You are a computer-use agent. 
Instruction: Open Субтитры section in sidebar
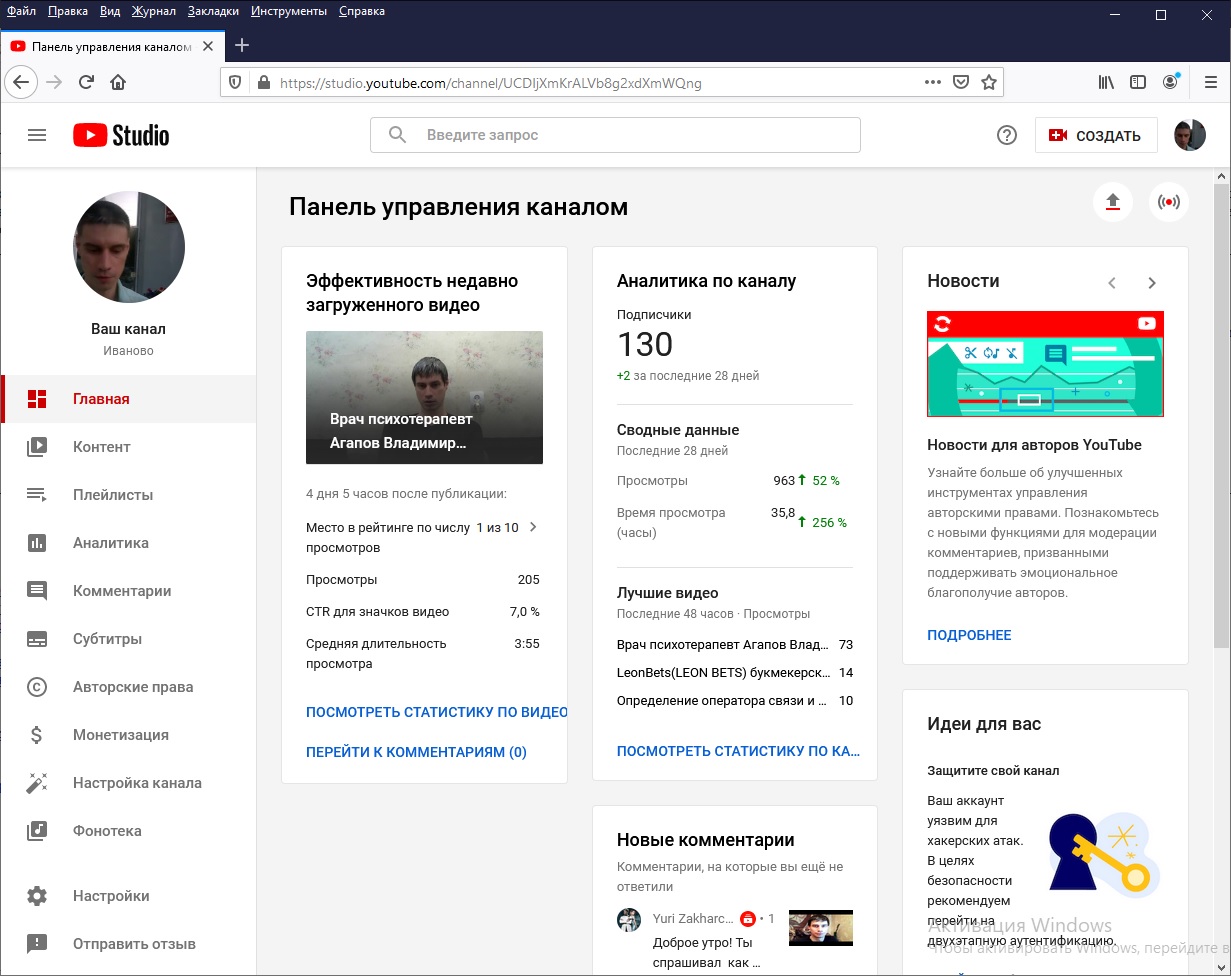tap(128, 639)
